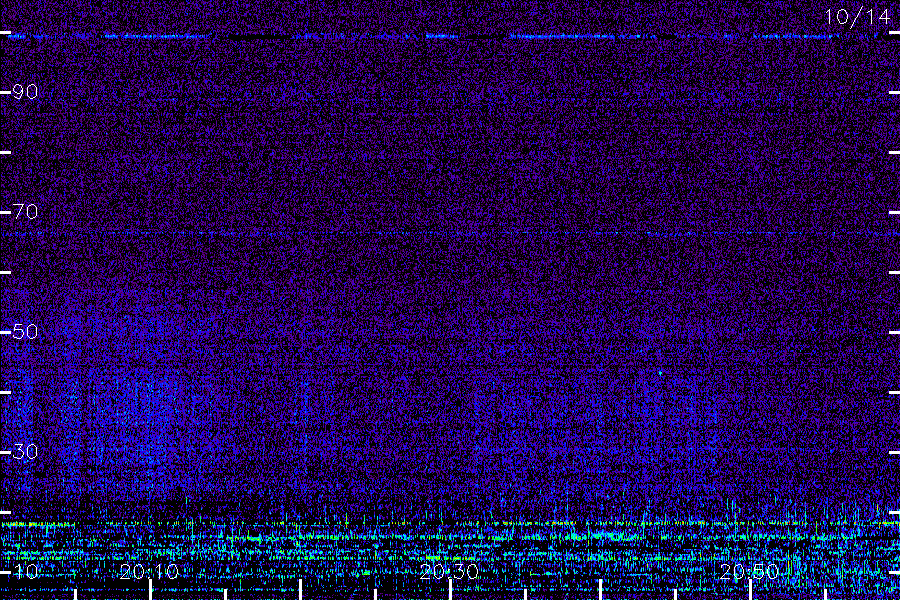Click the 10/14 date label
Viewport: 900px width, 600px height.
pos(857,17)
